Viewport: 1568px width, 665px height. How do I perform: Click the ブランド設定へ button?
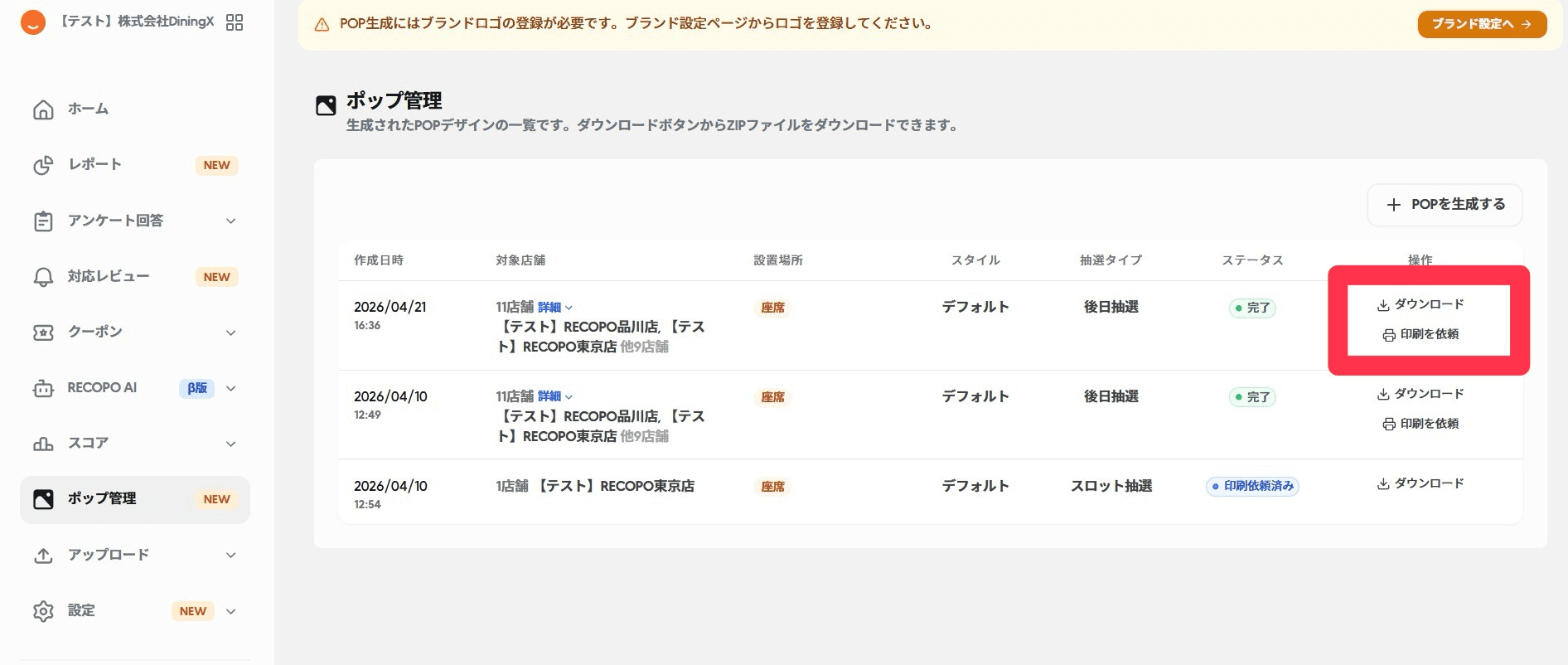coord(1482,24)
